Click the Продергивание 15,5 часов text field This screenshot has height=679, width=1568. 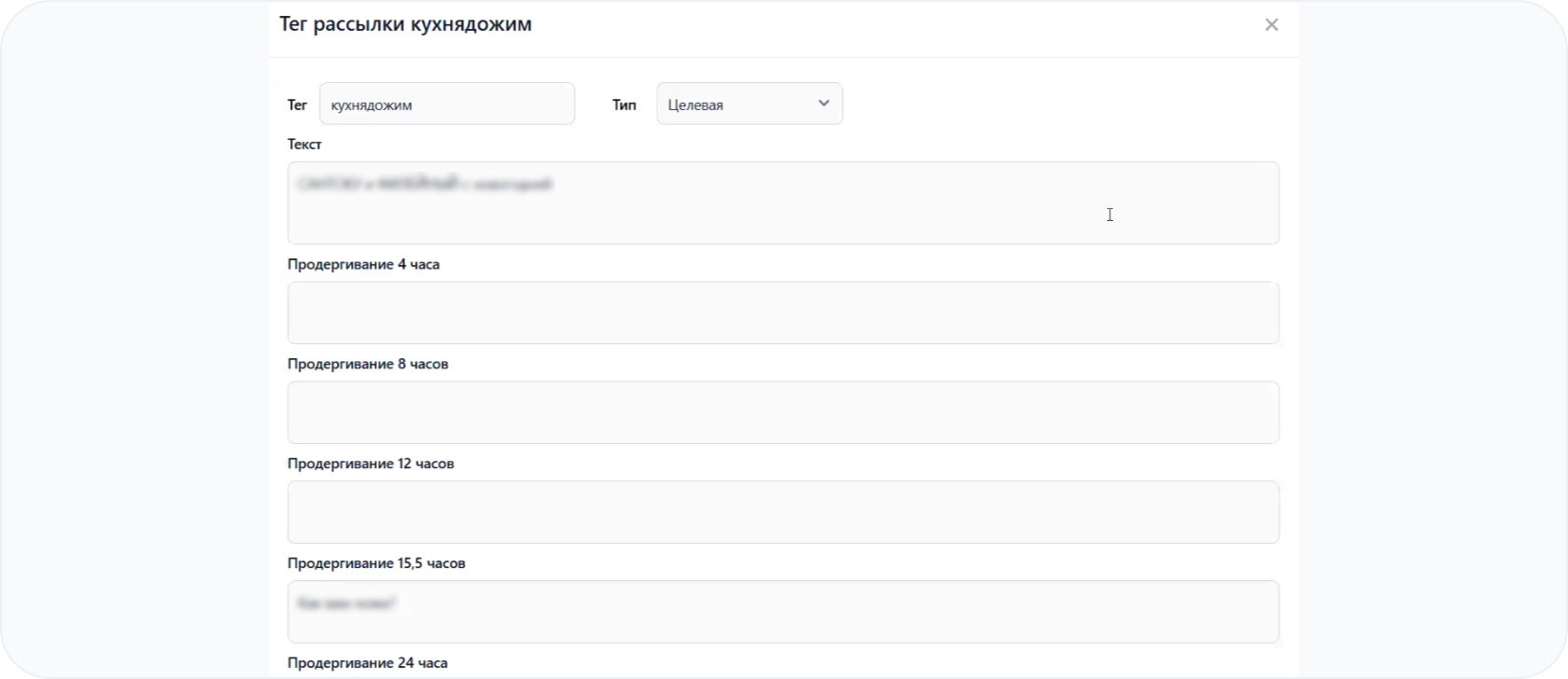click(x=783, y=612)
